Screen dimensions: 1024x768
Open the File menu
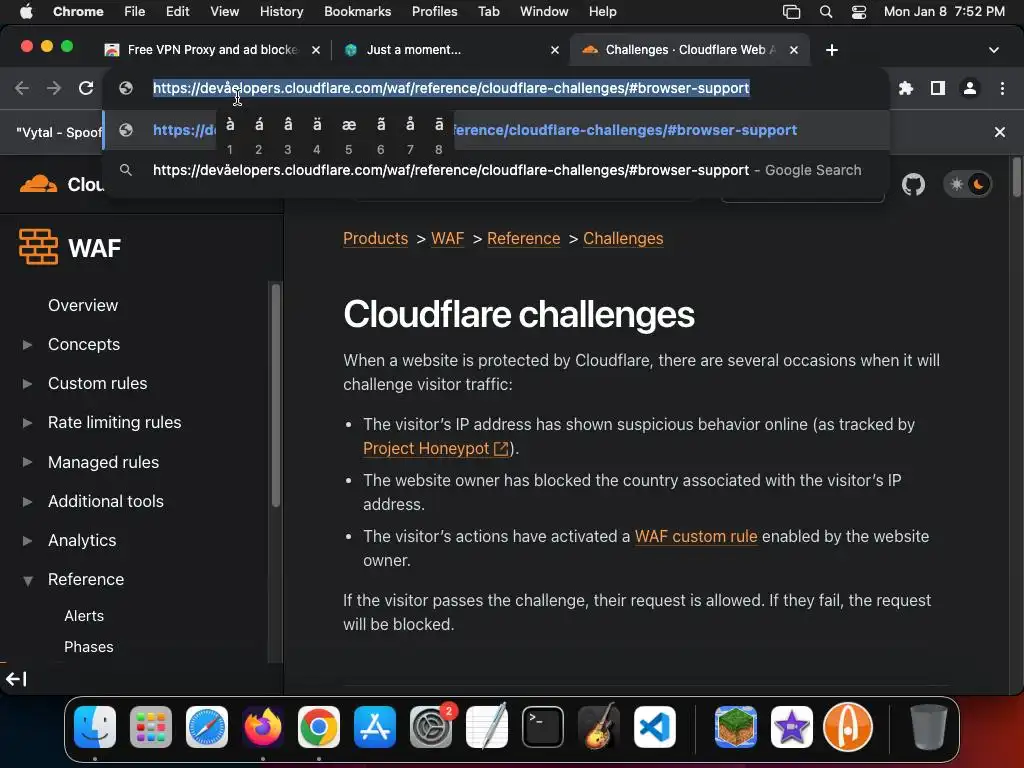(x=135, y=12)
